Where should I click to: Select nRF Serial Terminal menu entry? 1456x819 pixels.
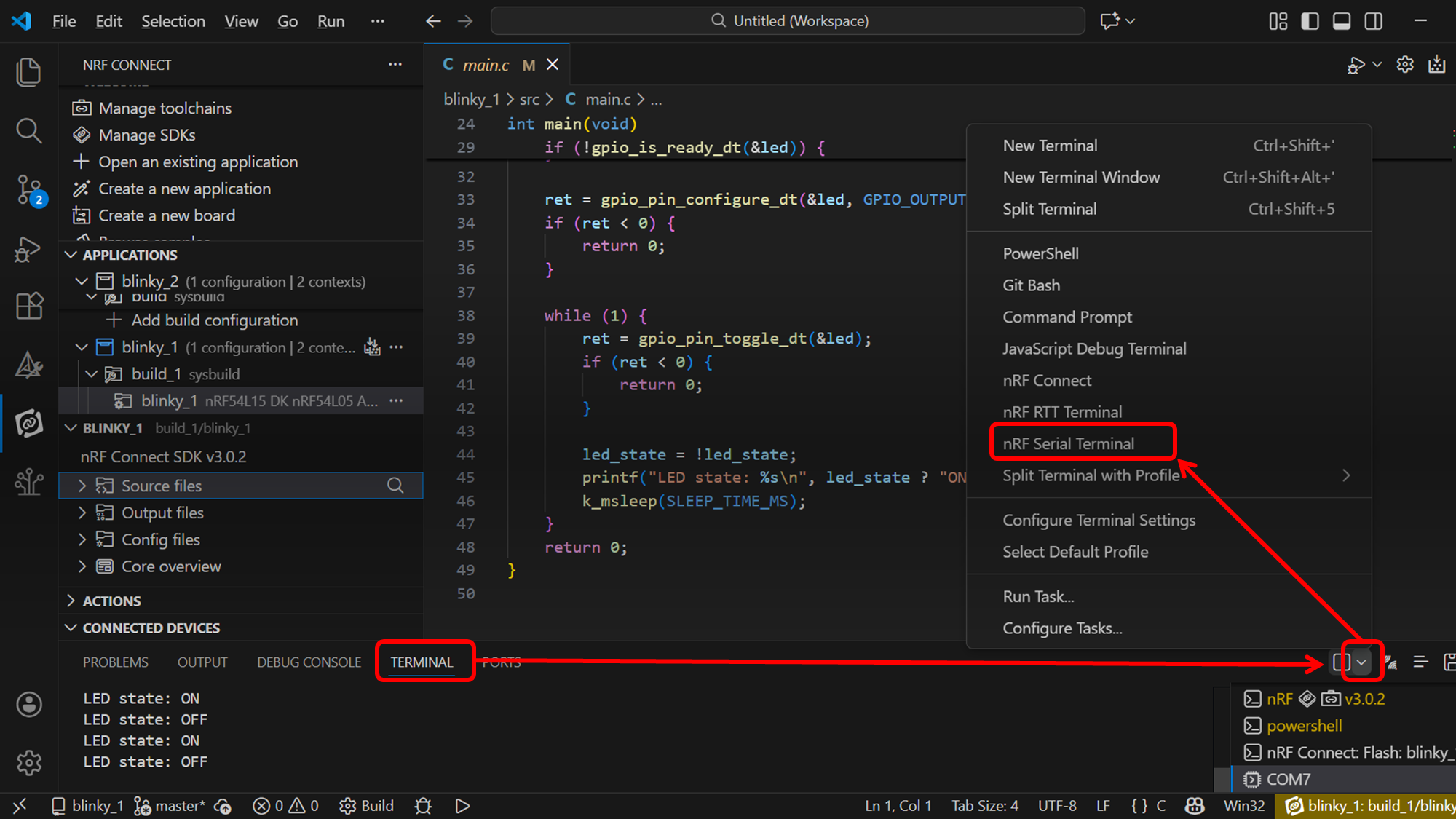click(x=1068, y=443)
